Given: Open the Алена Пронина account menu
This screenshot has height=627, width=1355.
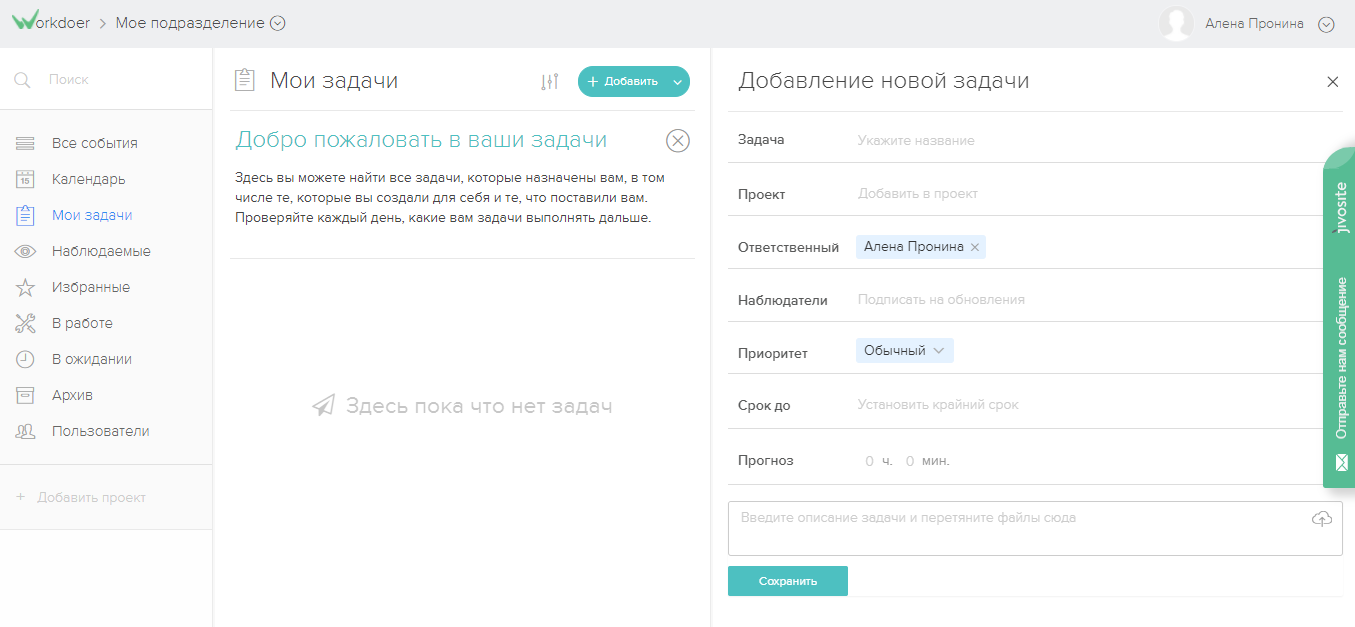Looking at the screenshot, I should [1326, 23].
